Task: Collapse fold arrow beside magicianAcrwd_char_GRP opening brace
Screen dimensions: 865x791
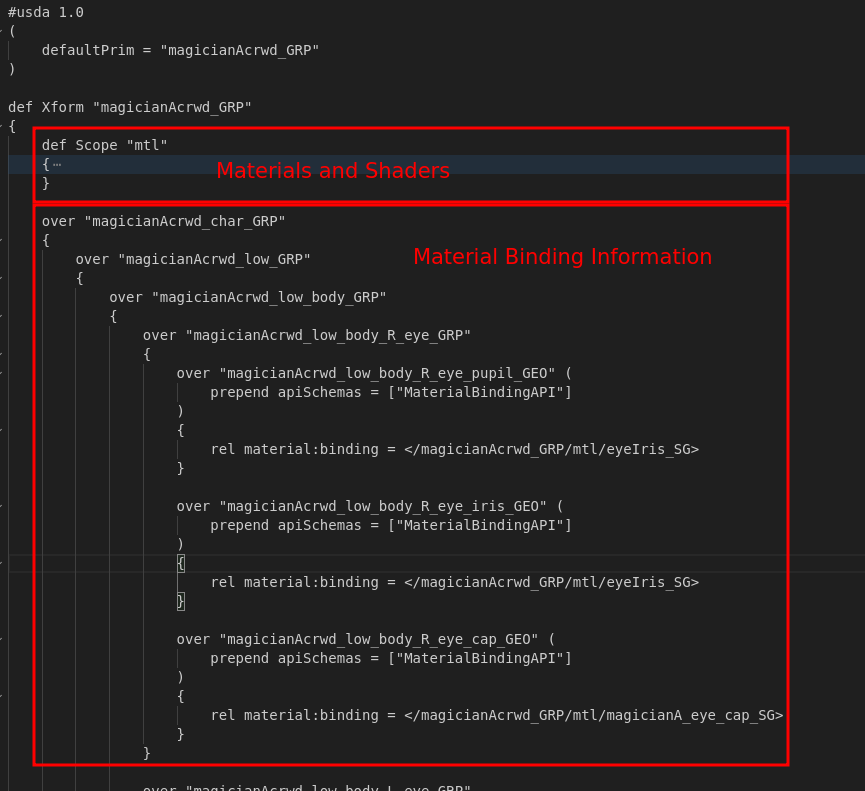Action: coord(2,240)
